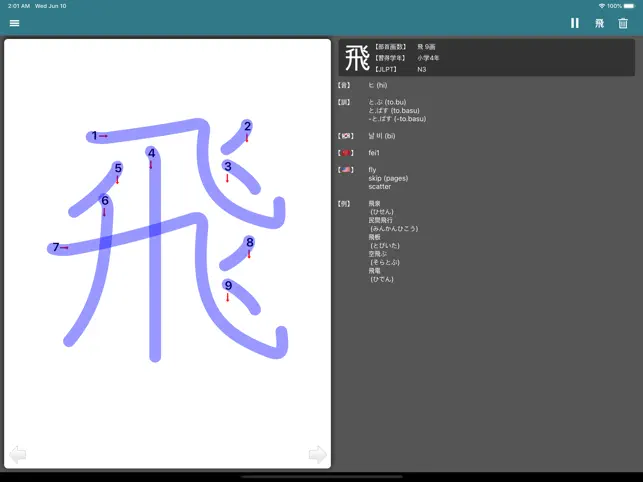Go to next kanji with right arrow
643x482 pixels.
(x=317, y=455)
